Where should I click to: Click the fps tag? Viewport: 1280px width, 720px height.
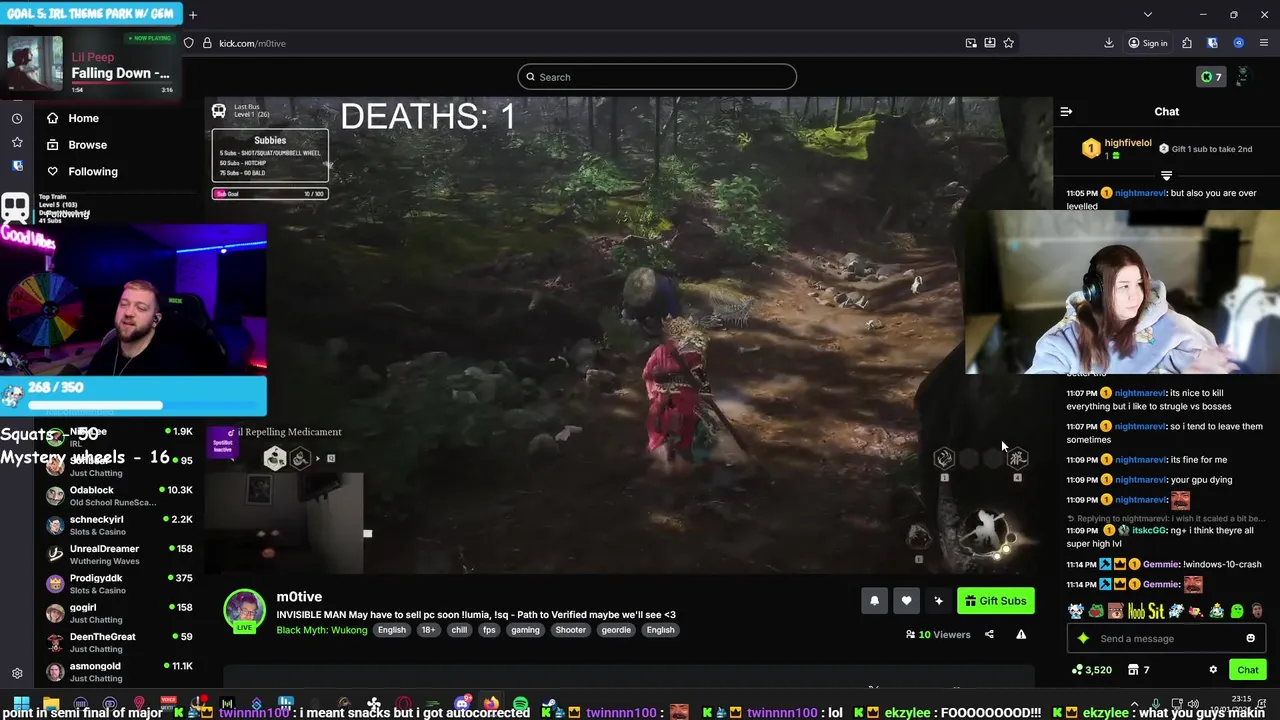[489, 630]
